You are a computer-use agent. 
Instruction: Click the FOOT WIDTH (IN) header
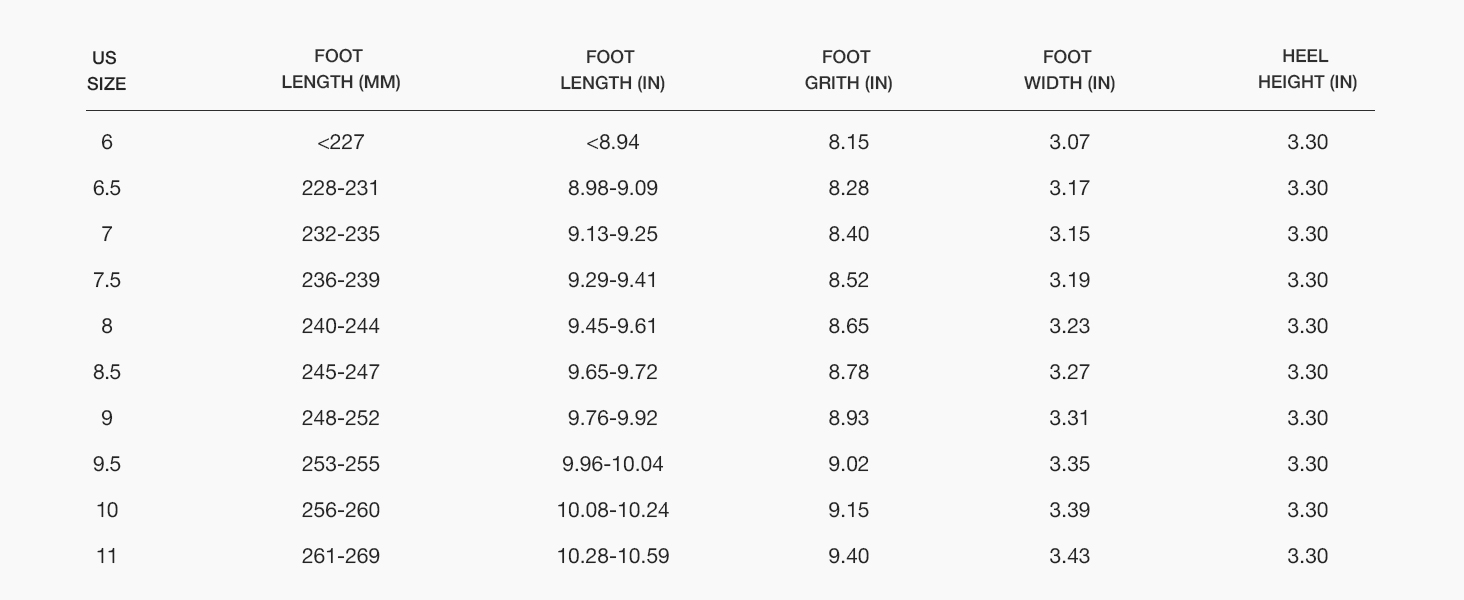coord(1068,70)
